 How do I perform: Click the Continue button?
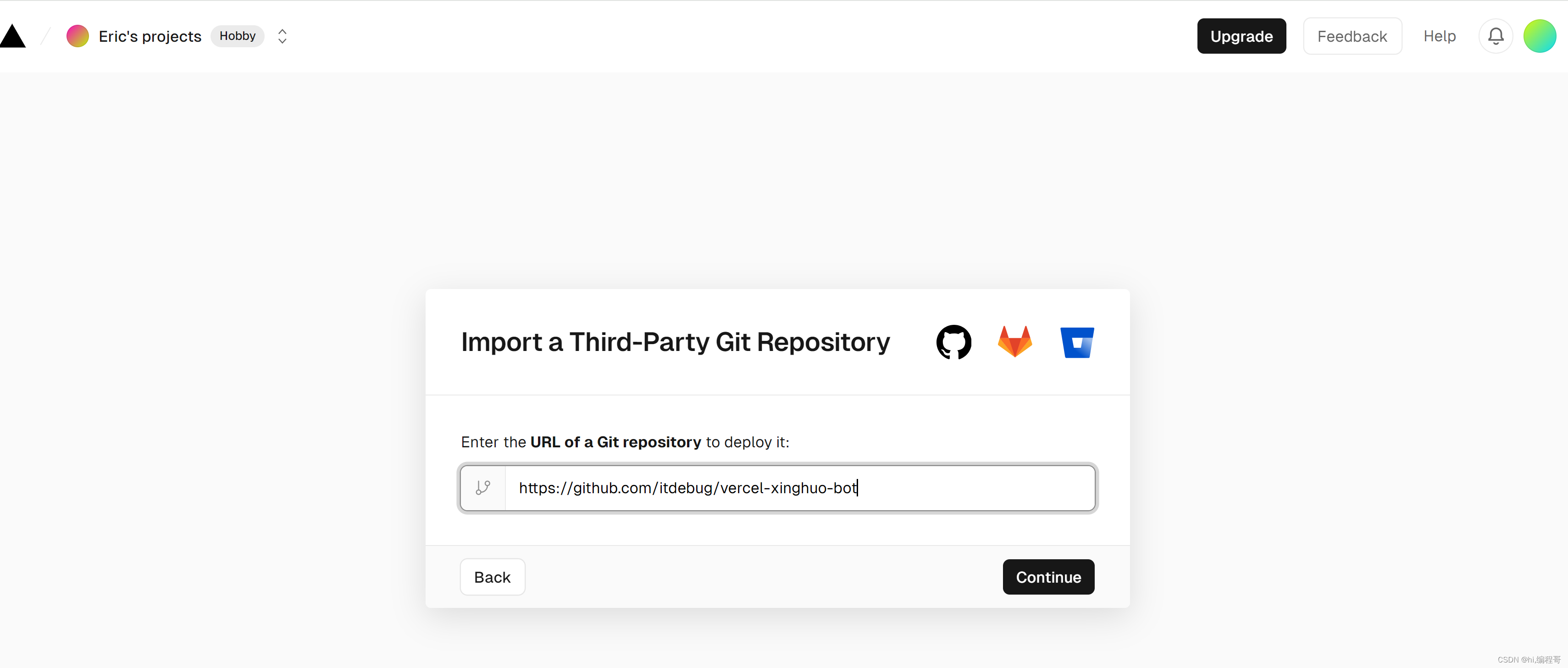1048,577
